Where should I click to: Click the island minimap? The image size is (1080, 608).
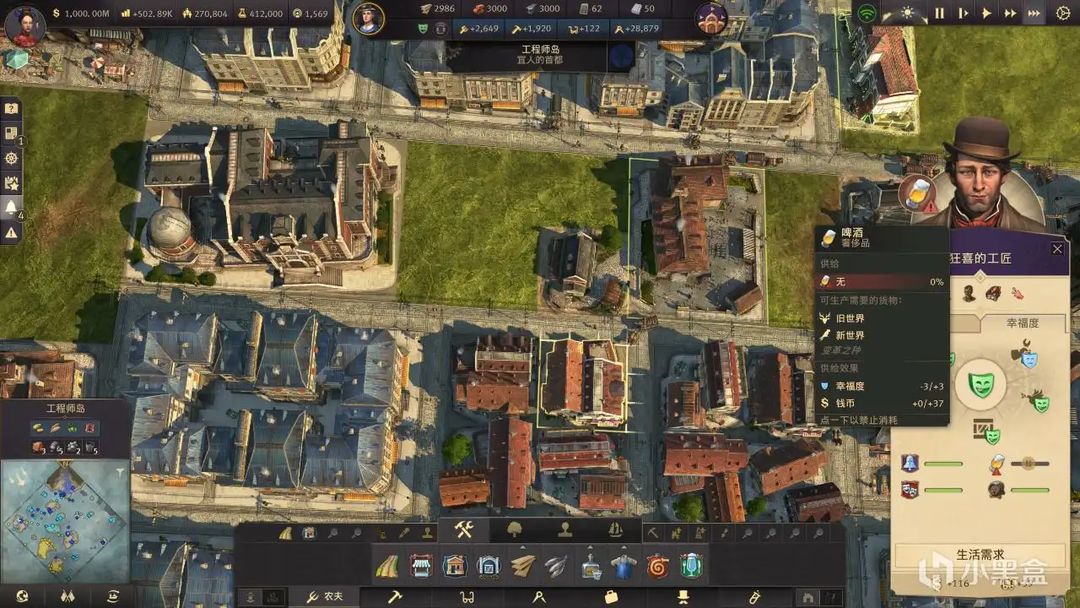[65, 521]
